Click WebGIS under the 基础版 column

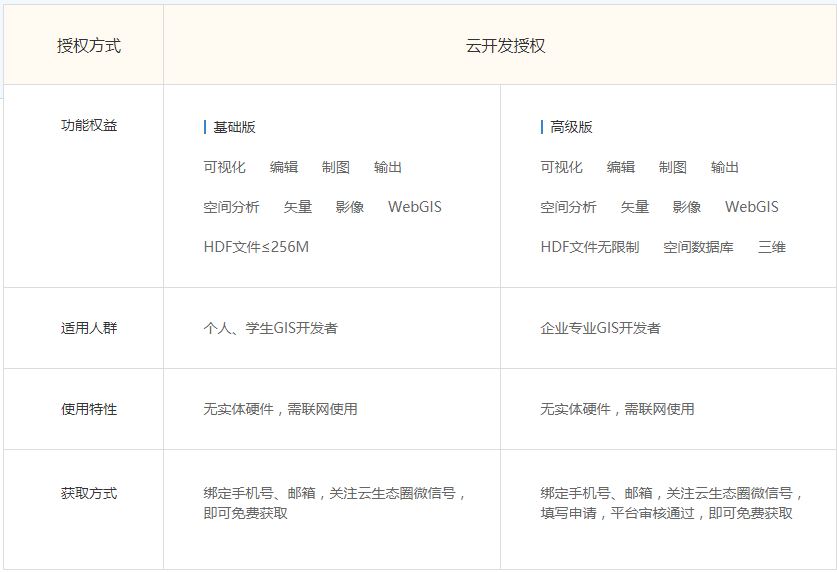414,207
